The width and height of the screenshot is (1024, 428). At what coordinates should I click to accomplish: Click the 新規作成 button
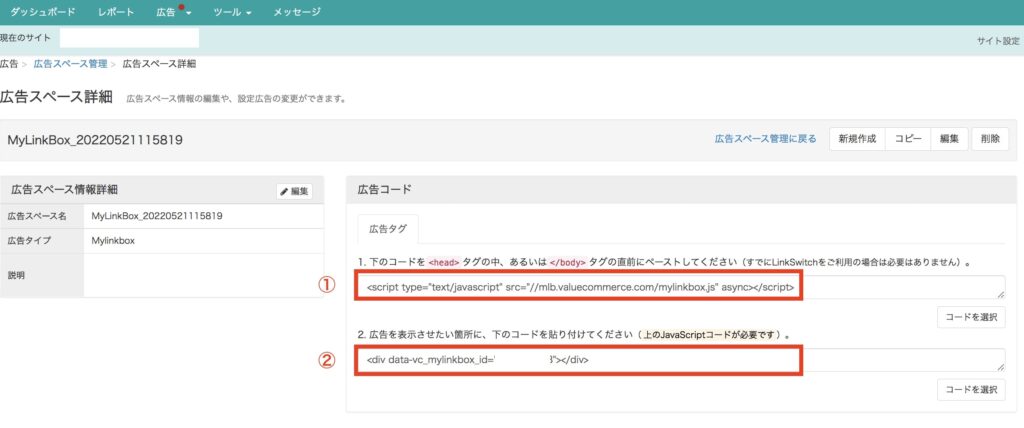pos(857,139)
